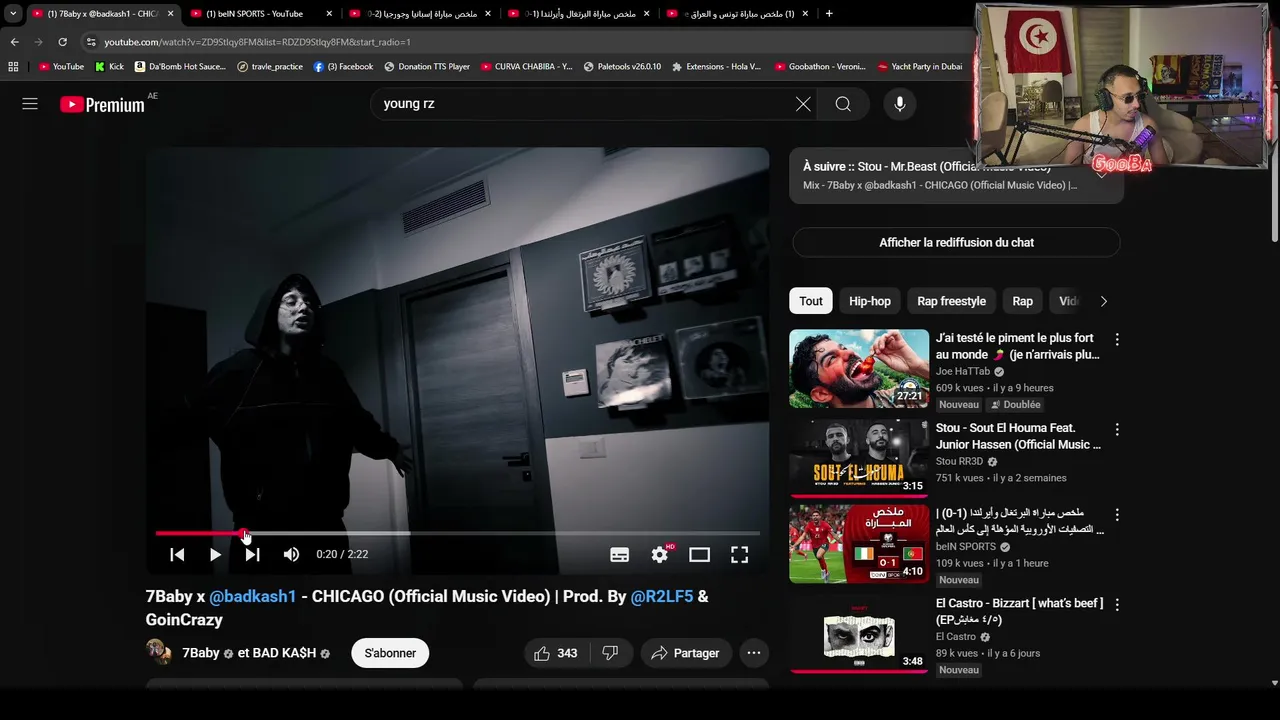
Task: Select the Hip-hop filter chip
Action: (x=870, y=301)
